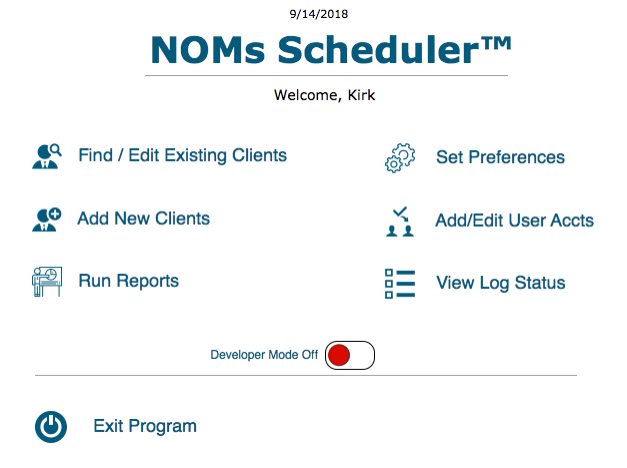627x468 pixels.
Task: Click the Exit Program text
Action: (145, 426)
